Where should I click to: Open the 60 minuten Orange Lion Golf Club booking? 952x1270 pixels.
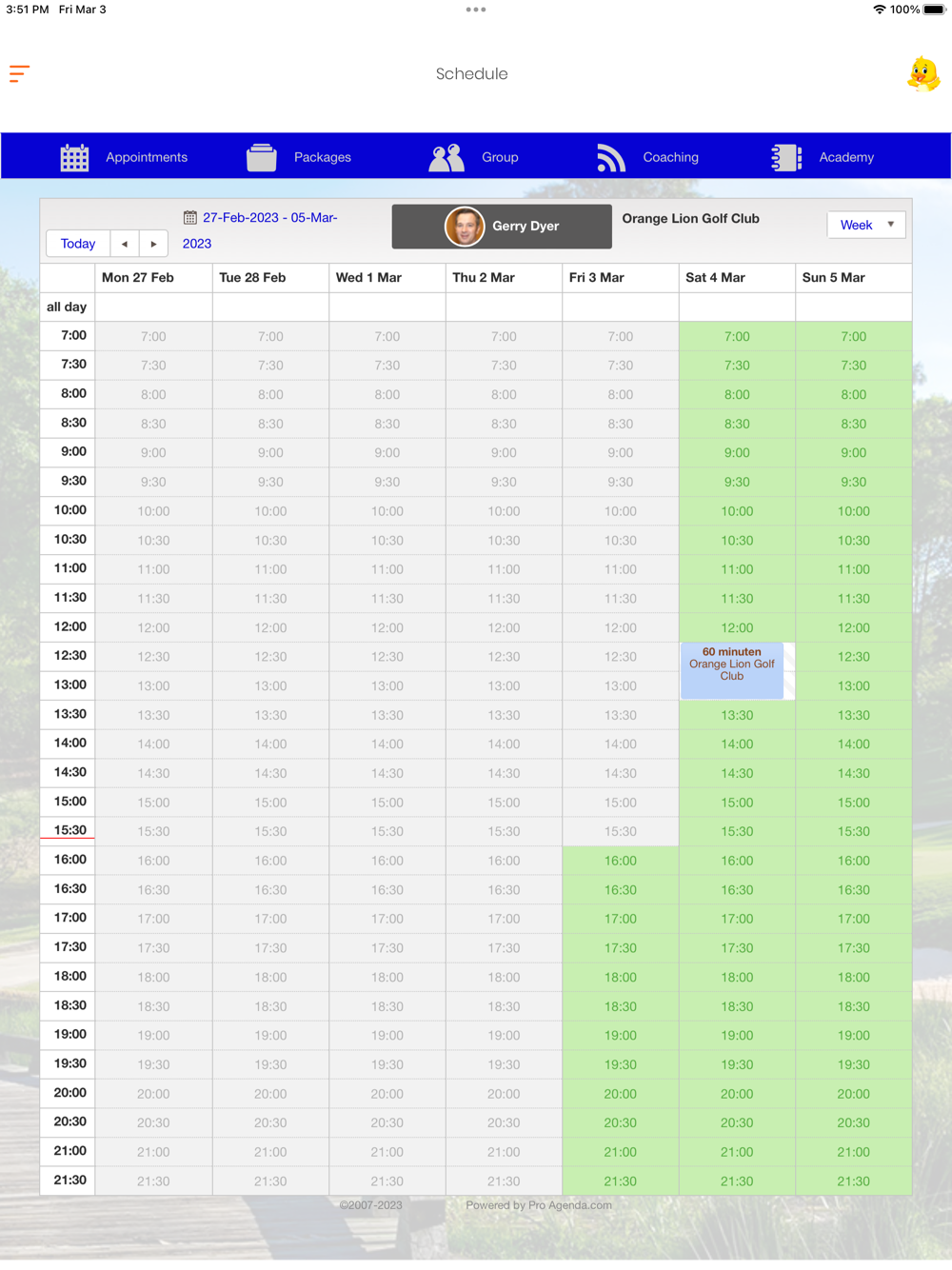tap(732, 671)
